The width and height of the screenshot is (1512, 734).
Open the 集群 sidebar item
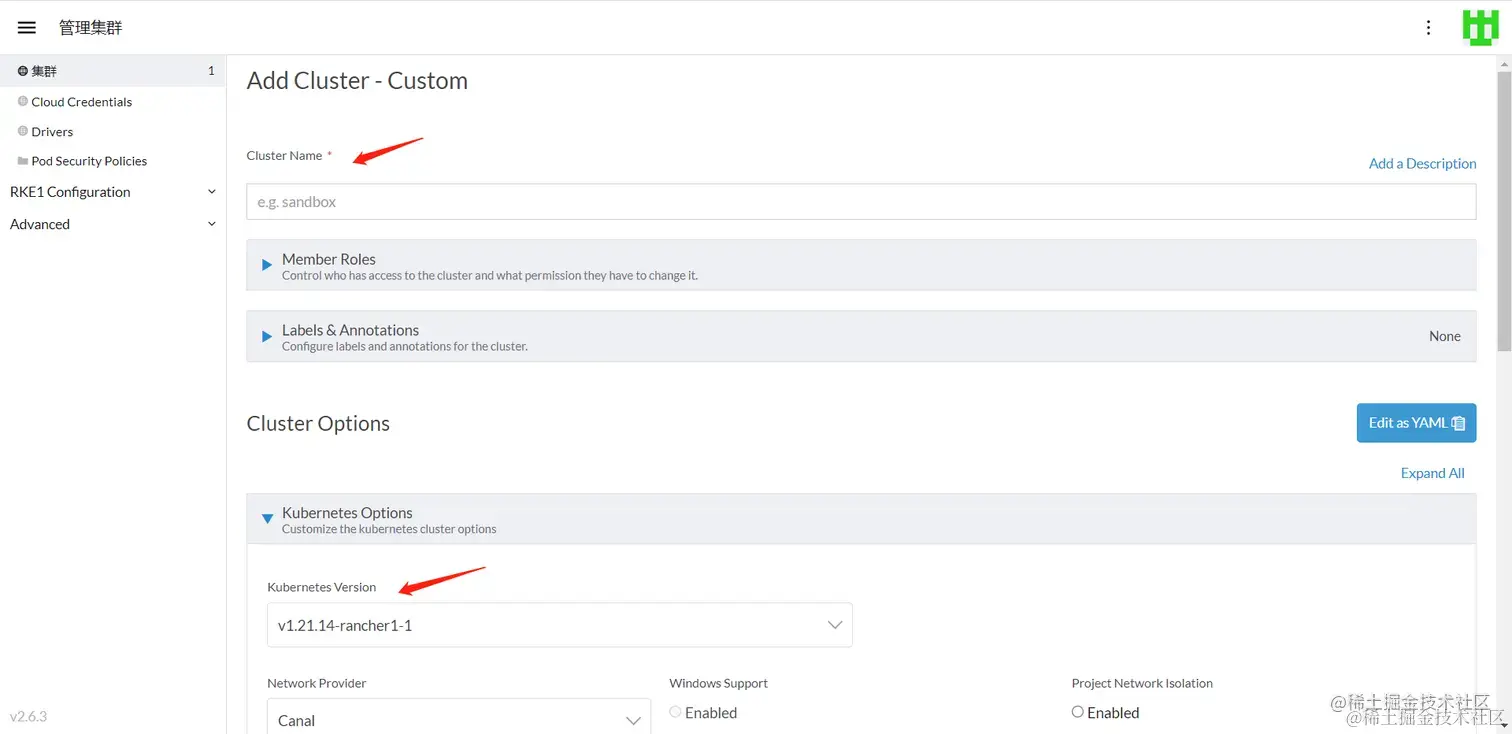point(113,71)
